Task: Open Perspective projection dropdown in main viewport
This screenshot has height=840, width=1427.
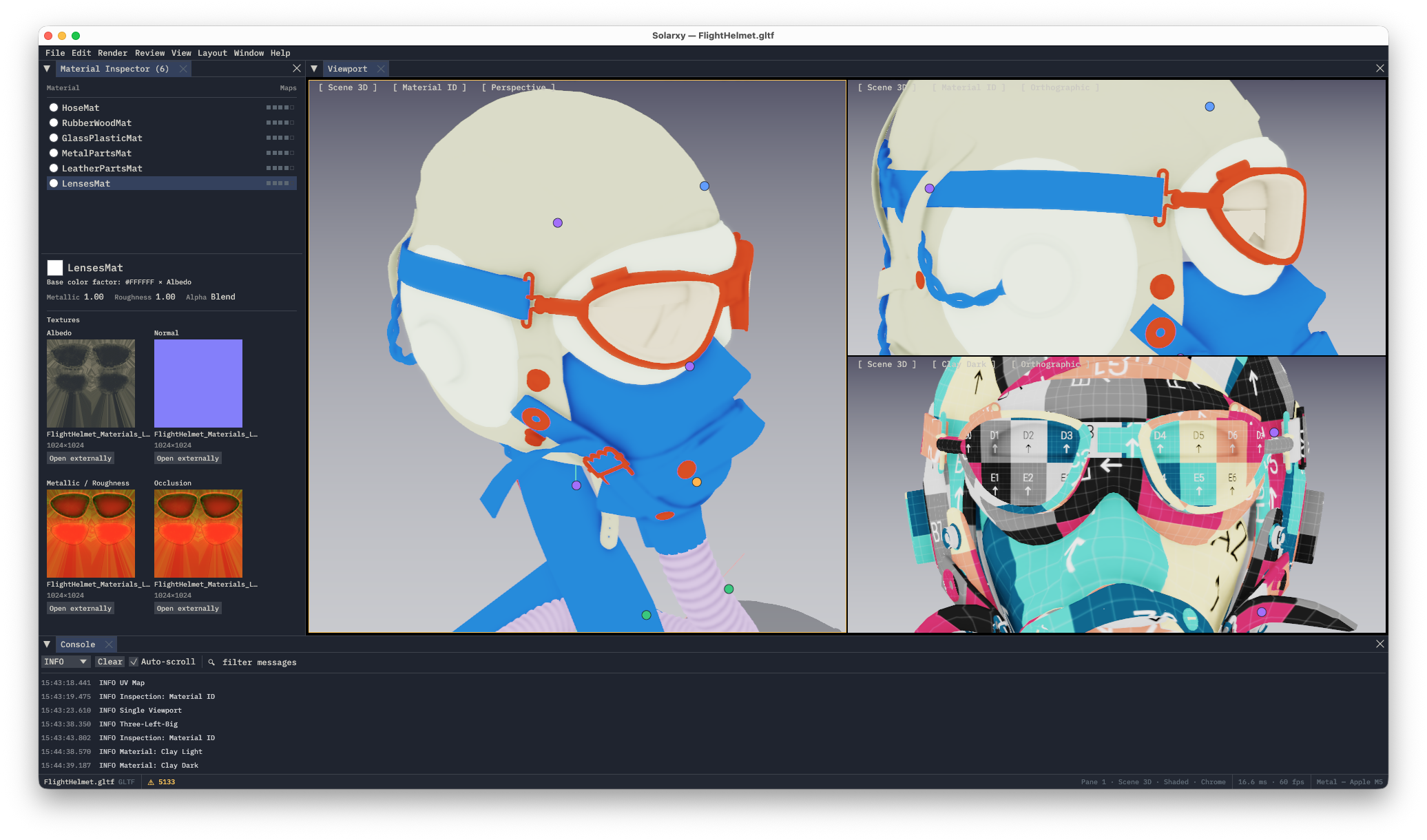Action: click(x=518, y=87)
